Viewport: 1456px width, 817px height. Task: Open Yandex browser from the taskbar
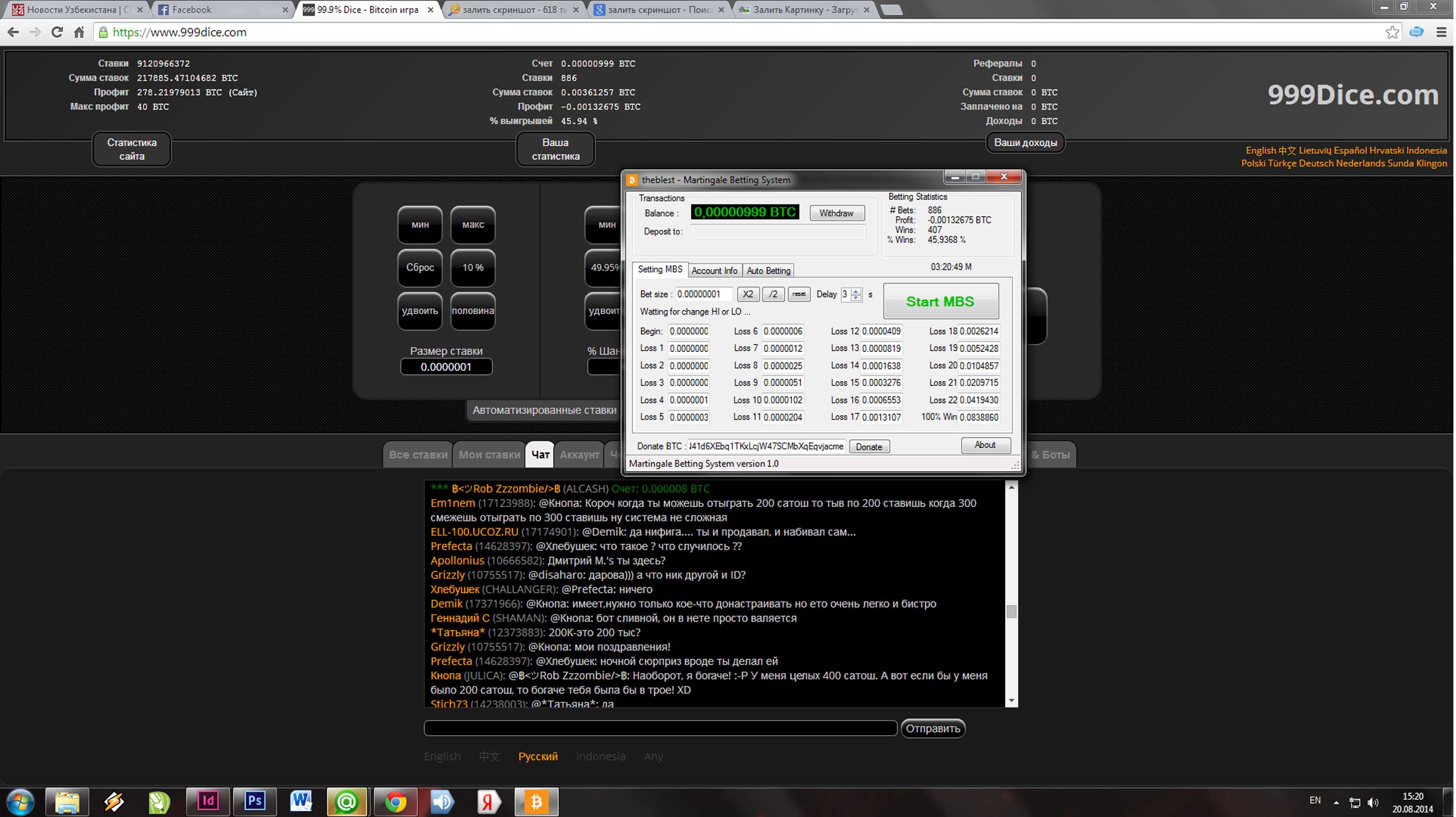pos(488,801)
